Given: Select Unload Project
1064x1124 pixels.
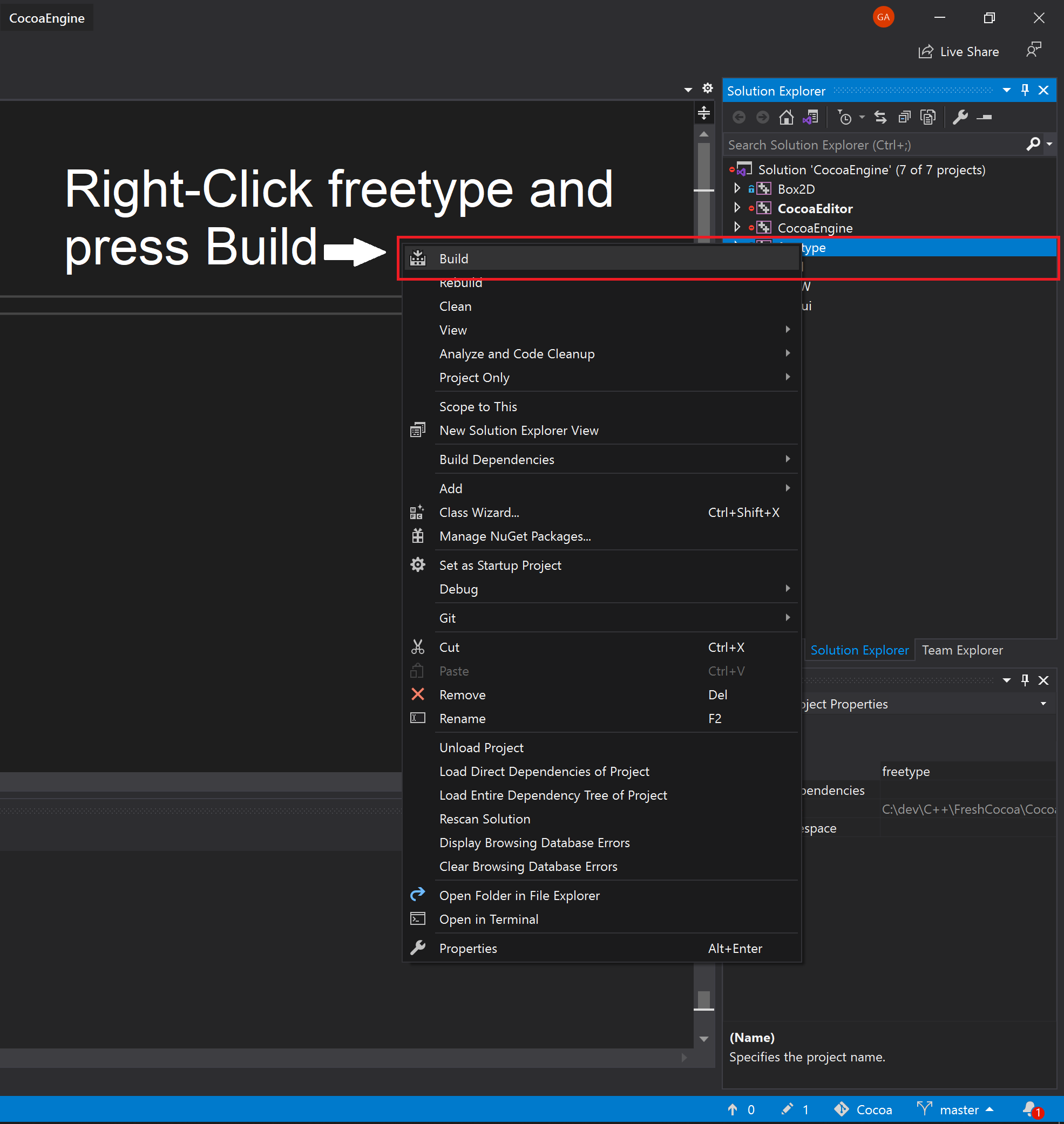Looking at the screenshot, I should point(601,748).
